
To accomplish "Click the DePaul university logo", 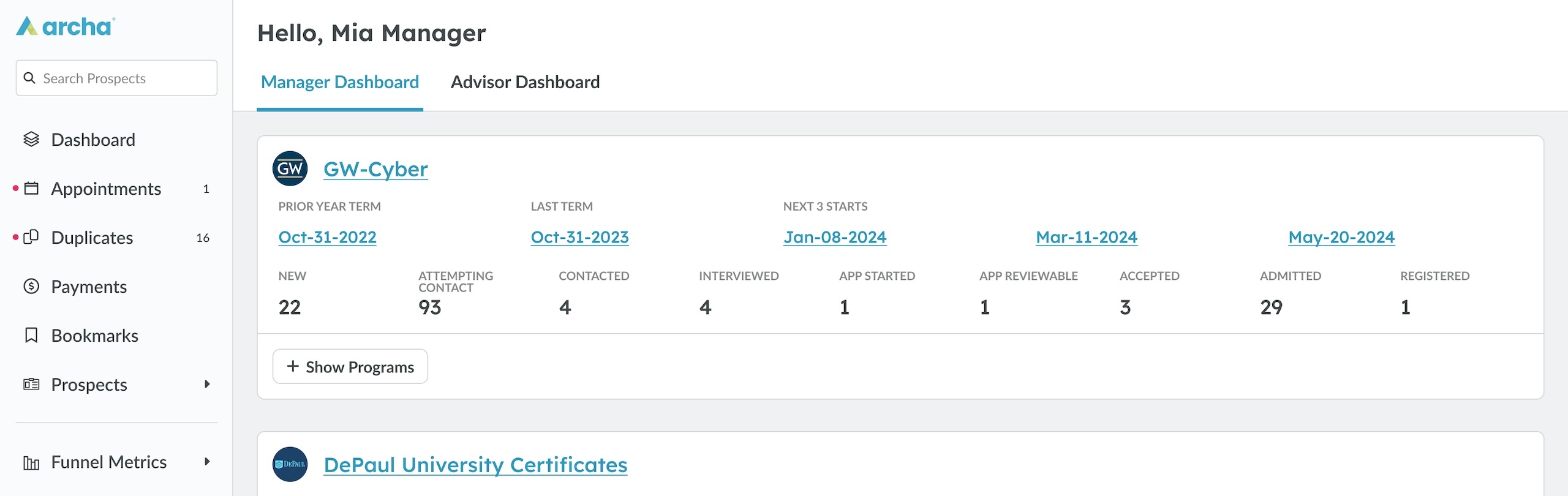I will (x=290, y=464).
